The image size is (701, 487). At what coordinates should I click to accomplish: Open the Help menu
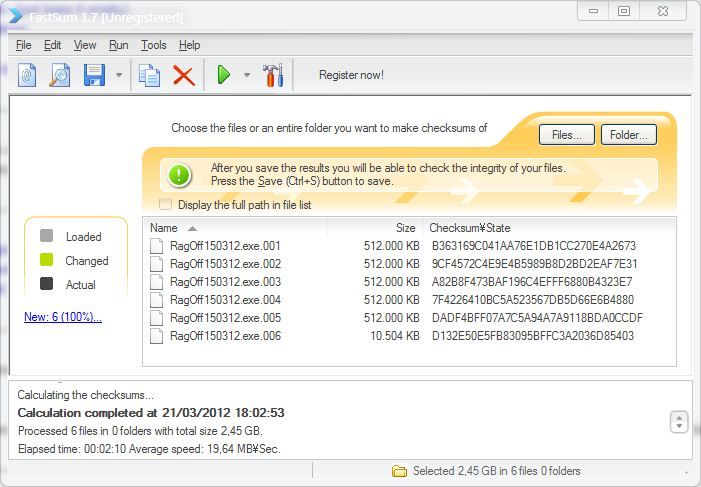190,45
